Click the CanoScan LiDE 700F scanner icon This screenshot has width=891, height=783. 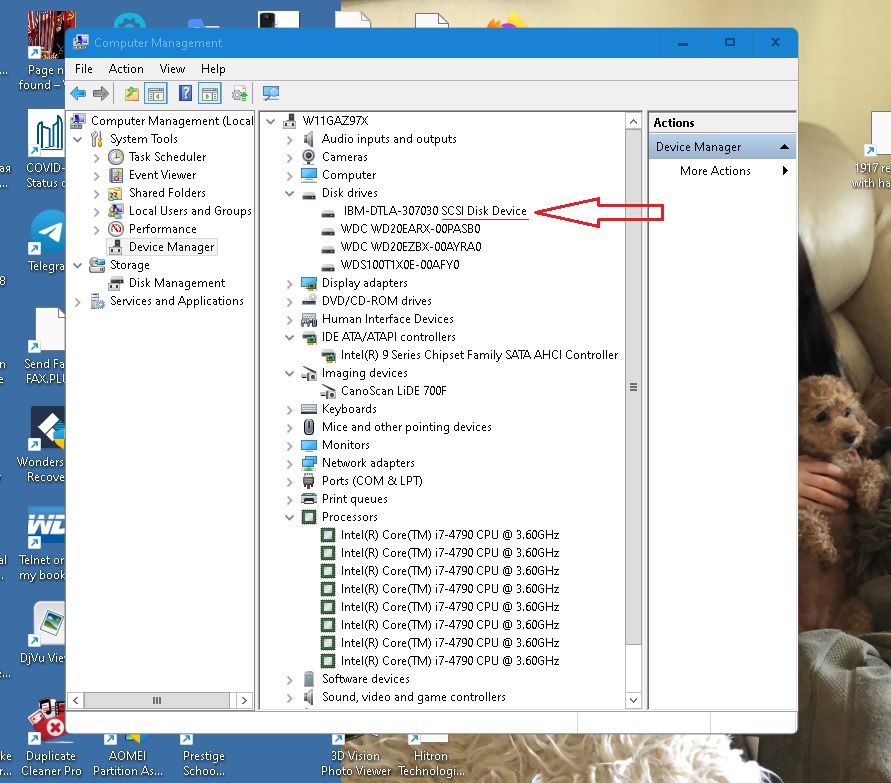[x=328, y=391]
